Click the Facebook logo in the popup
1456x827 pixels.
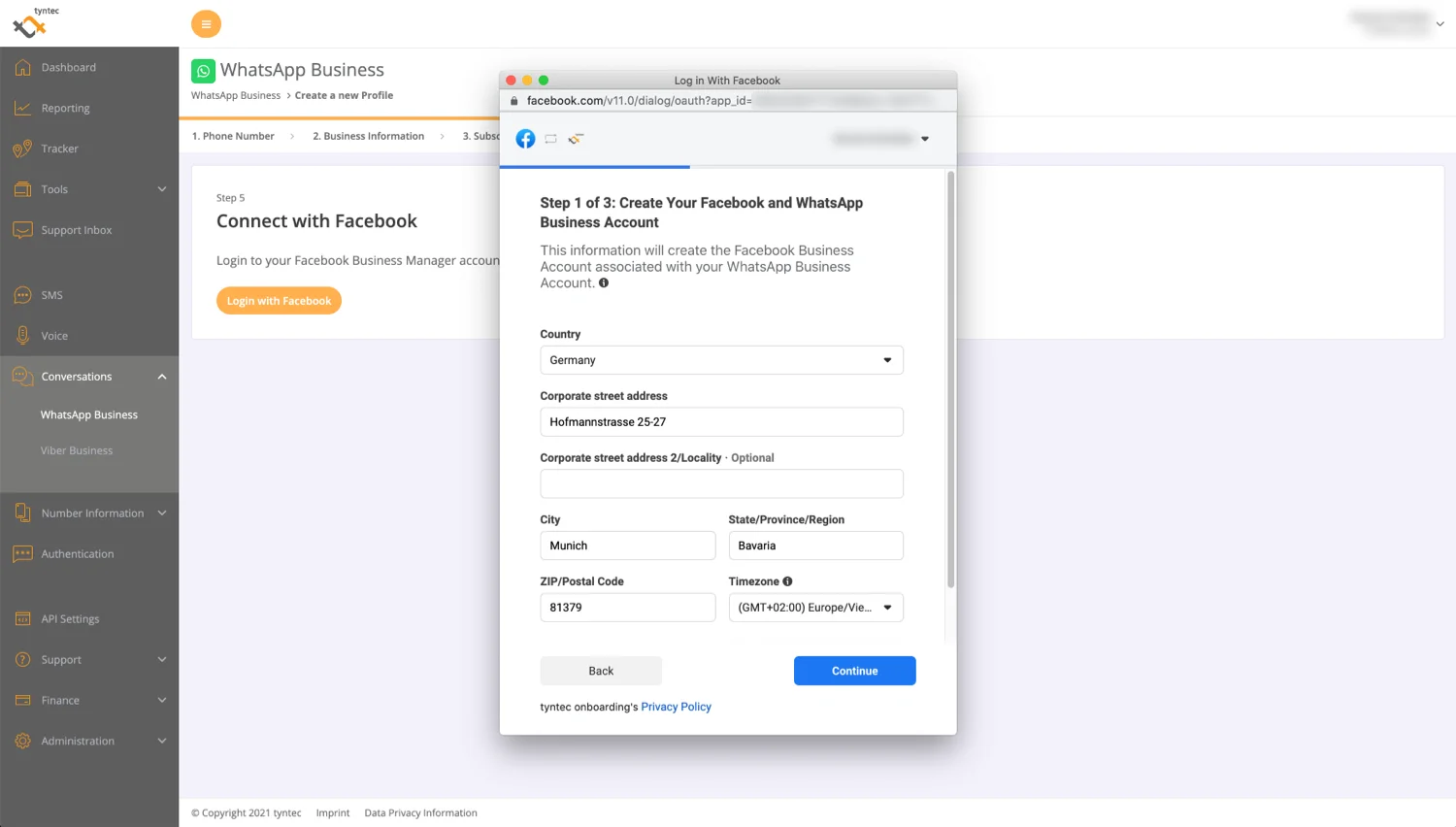click(525, 139)
